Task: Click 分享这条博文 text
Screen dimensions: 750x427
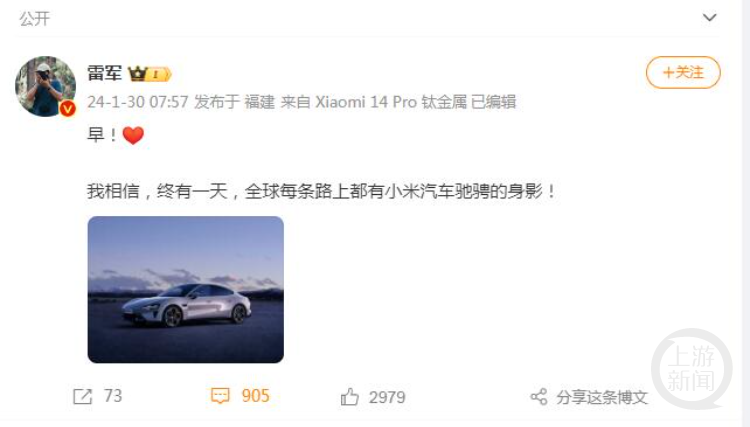Action: tap(602, 397)
